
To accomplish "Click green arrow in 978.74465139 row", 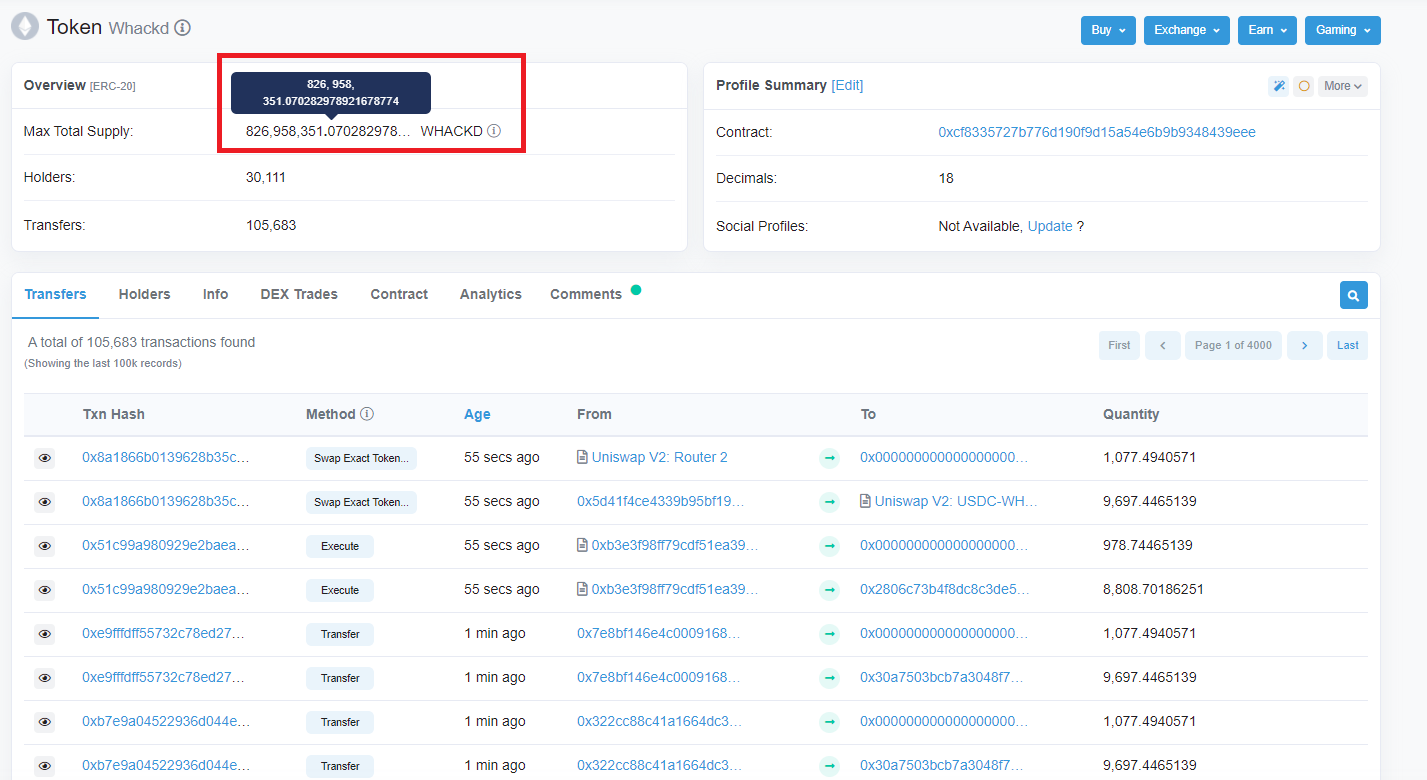I will pyautogui.click(x=829, y=546).
